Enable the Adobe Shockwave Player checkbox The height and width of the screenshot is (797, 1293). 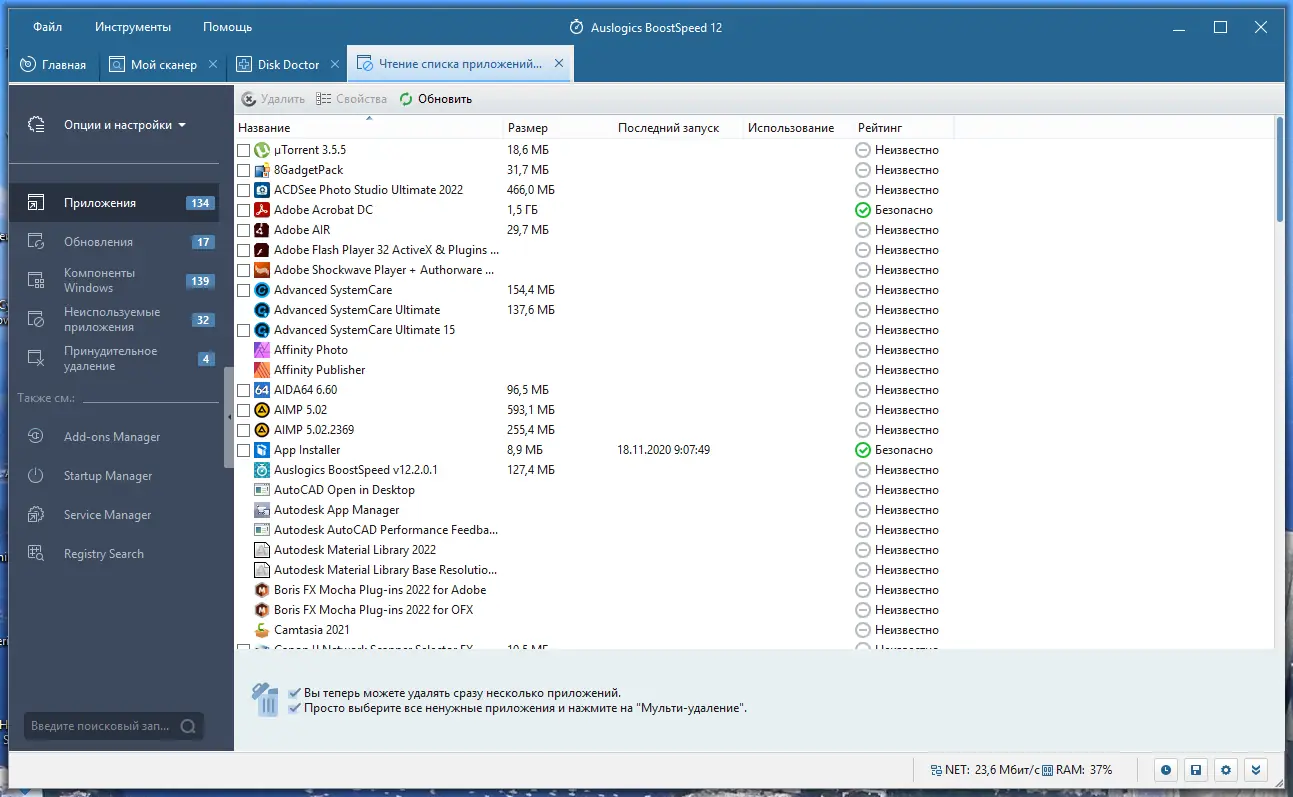point(244,270)
